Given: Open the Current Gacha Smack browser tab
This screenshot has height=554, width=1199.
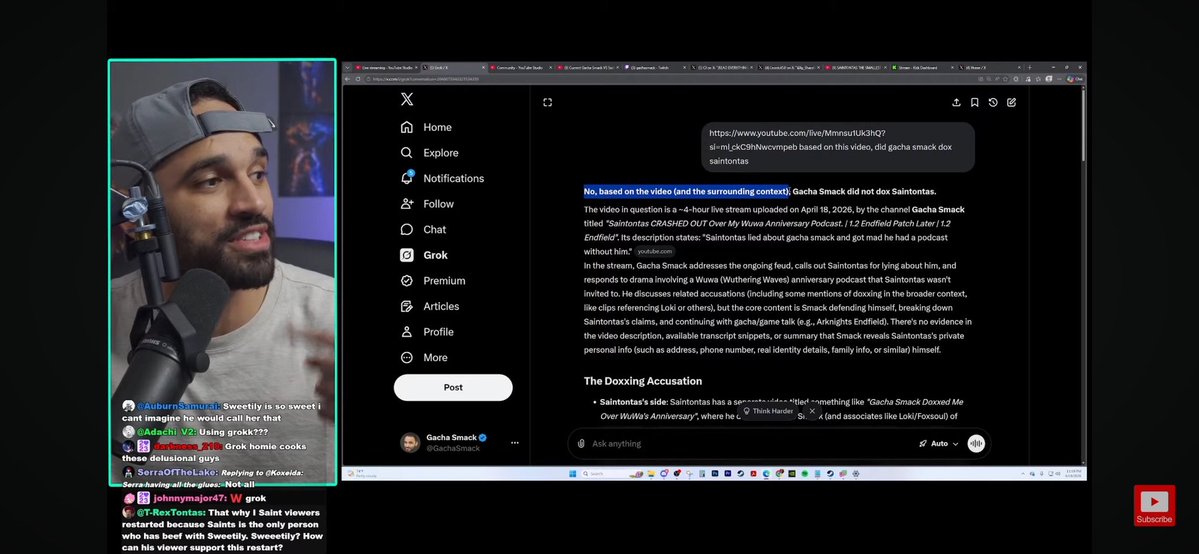Looking at the screenshot, I should click(588, 67).
